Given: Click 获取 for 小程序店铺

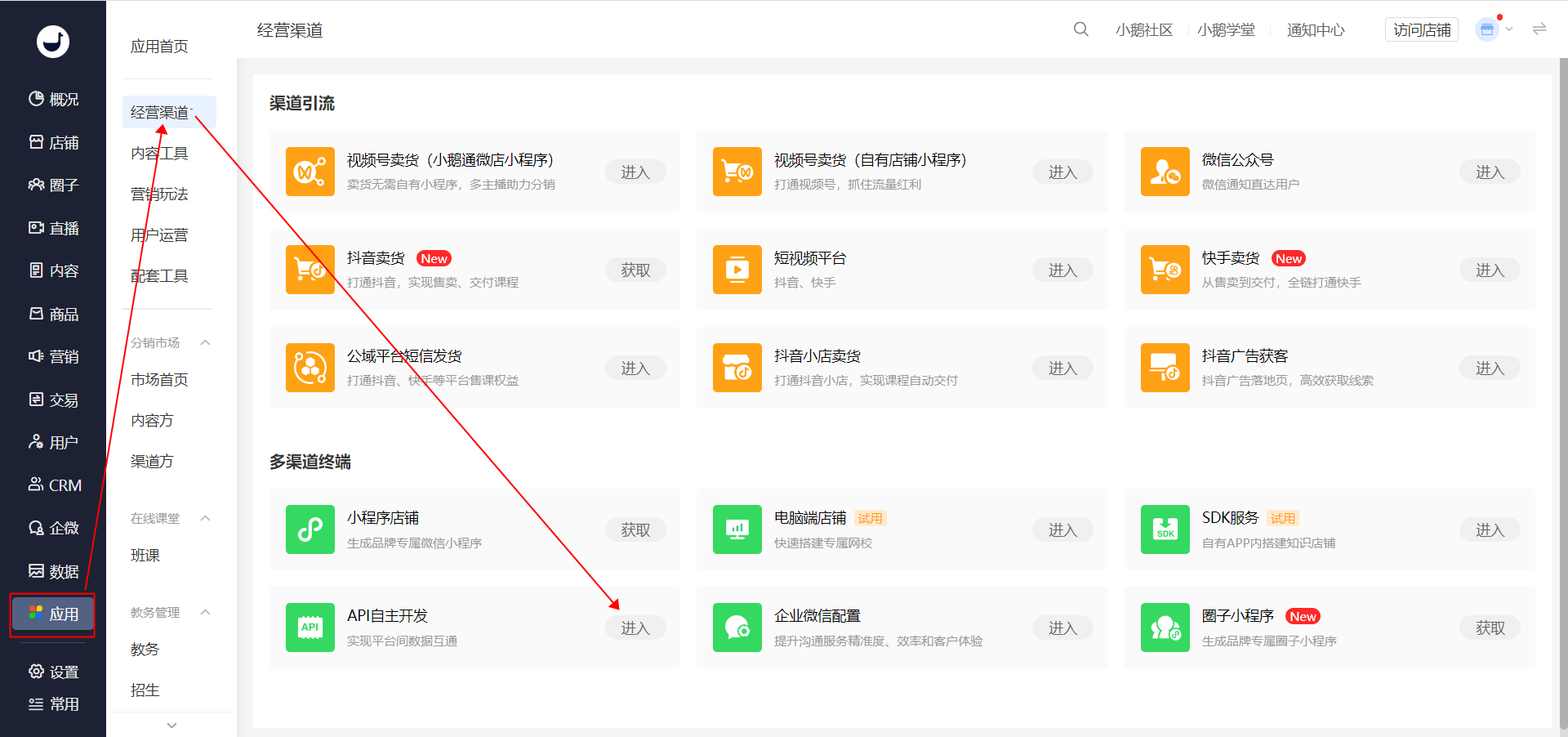Looking at the screenshot, I should [x=635, y=529].
